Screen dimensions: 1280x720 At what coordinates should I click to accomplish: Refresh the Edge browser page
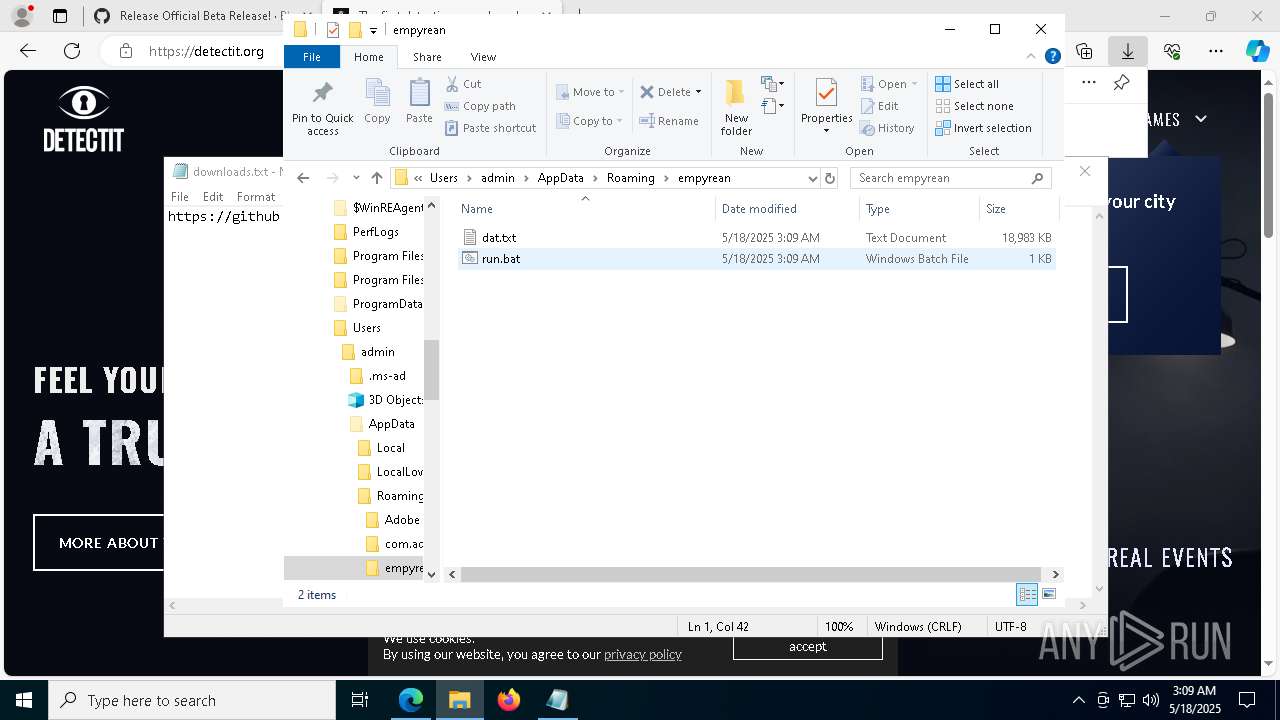coord(72,51)
